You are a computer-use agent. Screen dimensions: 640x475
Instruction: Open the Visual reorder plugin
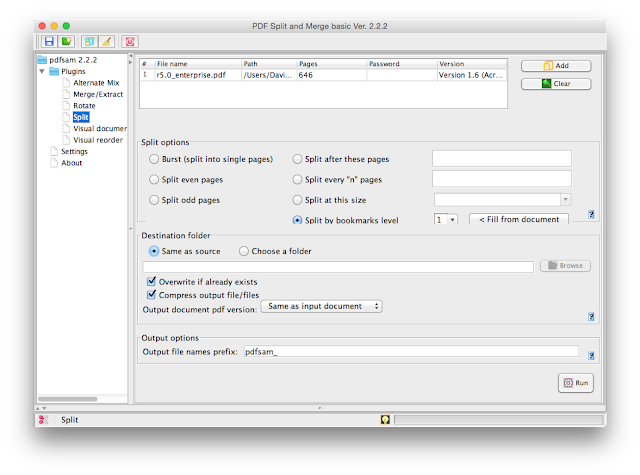[98, 140]
